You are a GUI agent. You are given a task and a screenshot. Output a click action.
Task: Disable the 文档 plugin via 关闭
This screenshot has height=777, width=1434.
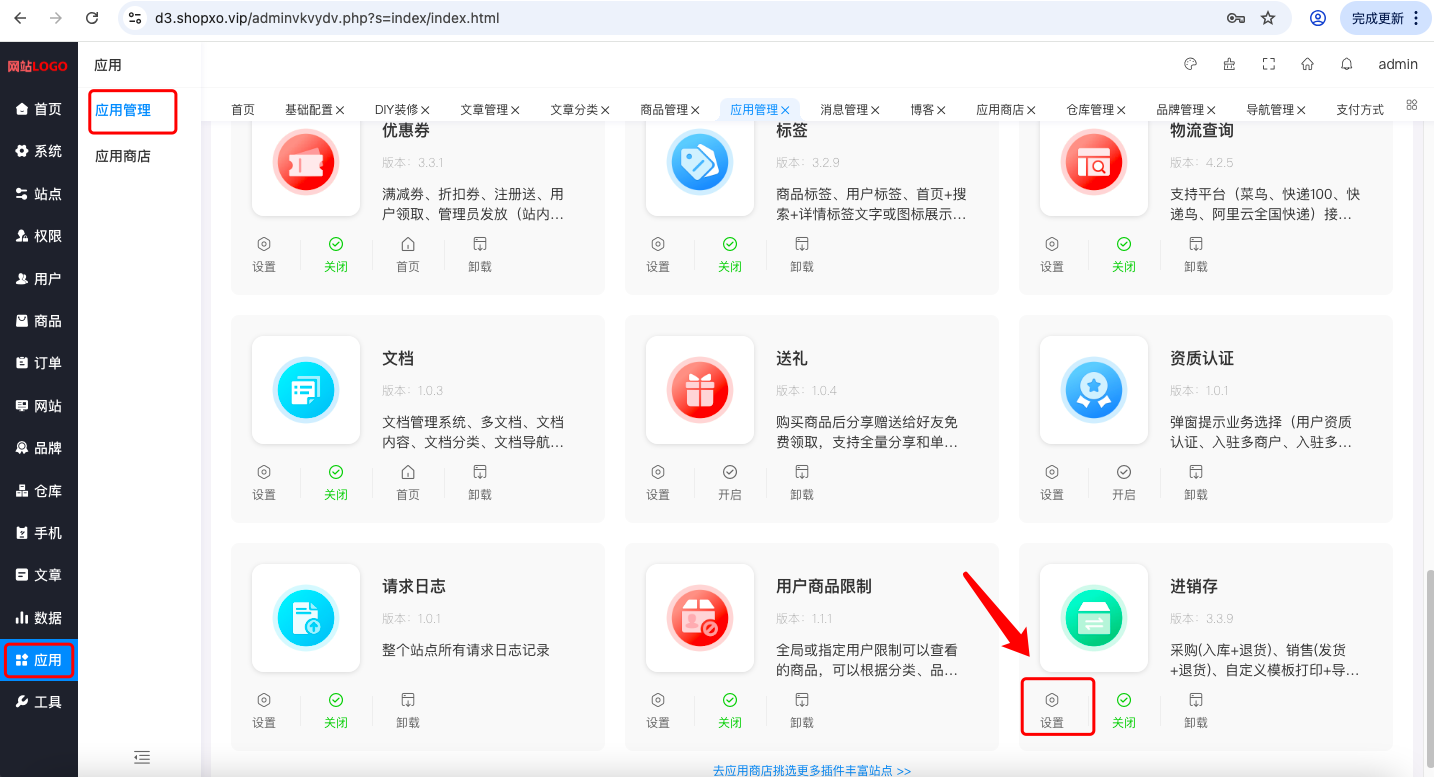point(336,483)
